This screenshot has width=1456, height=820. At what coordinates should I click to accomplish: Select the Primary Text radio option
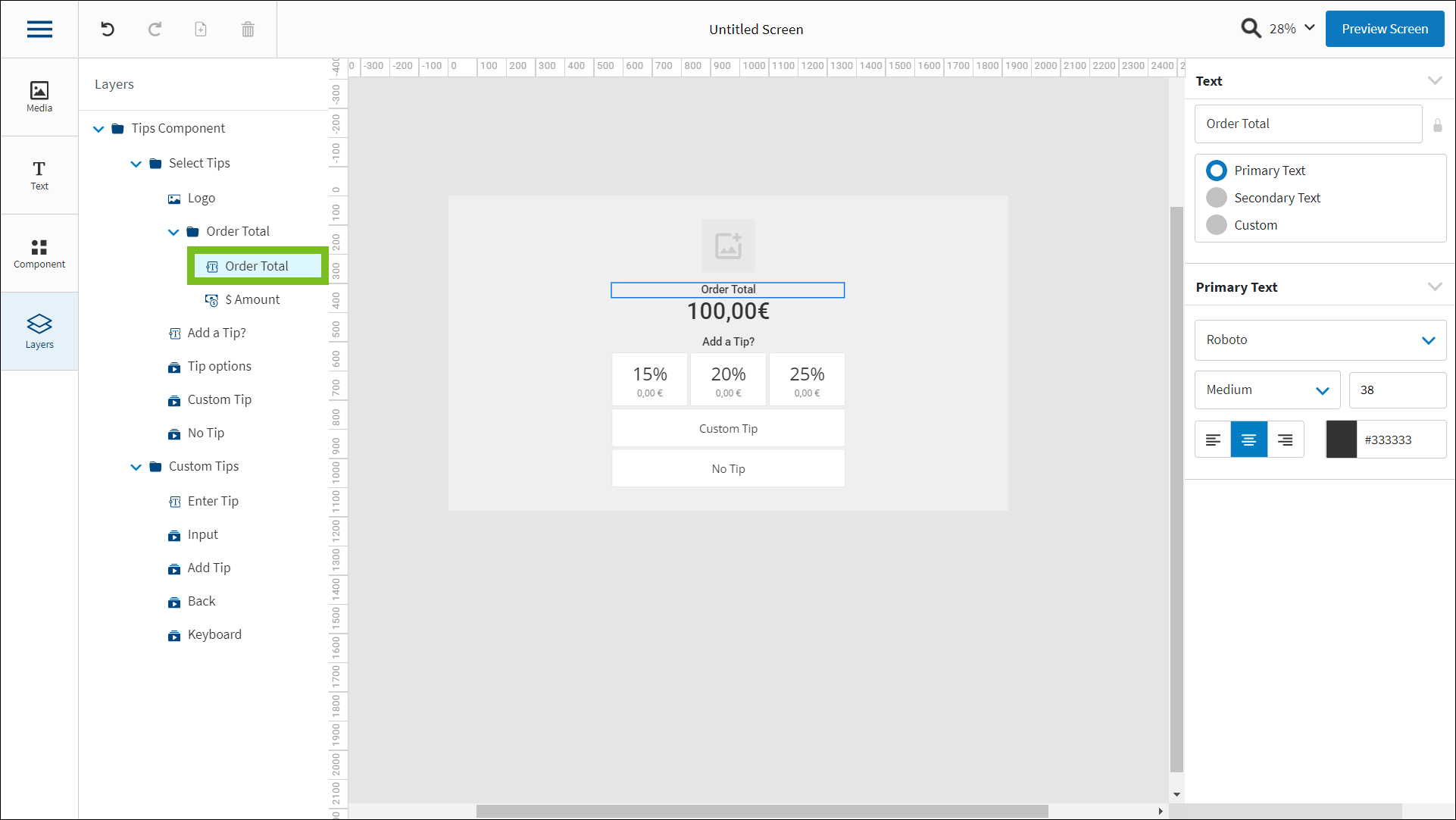(x=1217, y=171)
